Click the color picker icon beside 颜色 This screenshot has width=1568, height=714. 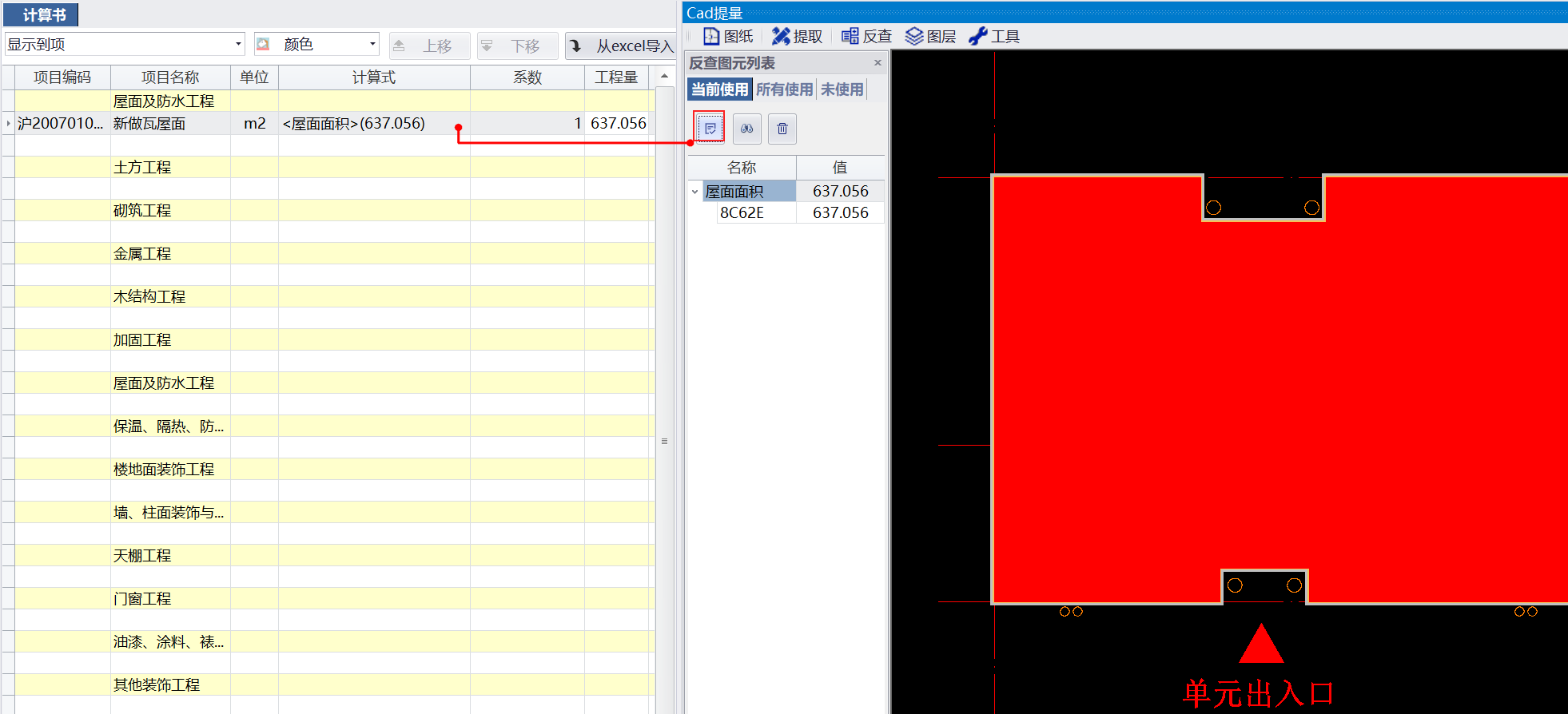(x=263, y=44)
